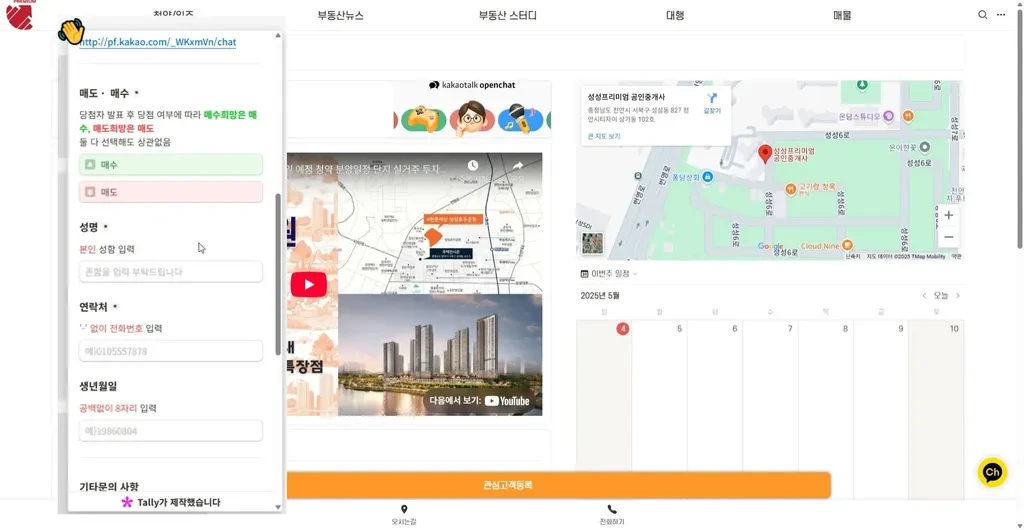The height and width of the screenshot is (530, 1024).
Task: Click the page vertical scrollbar on right edge
Action: [1019, 129]
